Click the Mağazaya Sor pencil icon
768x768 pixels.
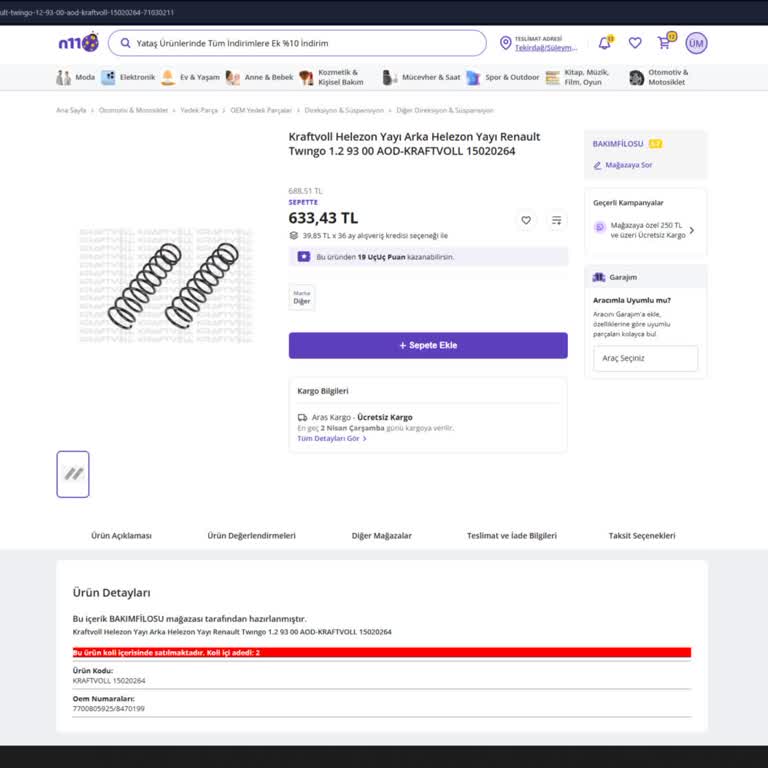pos(597,166)
